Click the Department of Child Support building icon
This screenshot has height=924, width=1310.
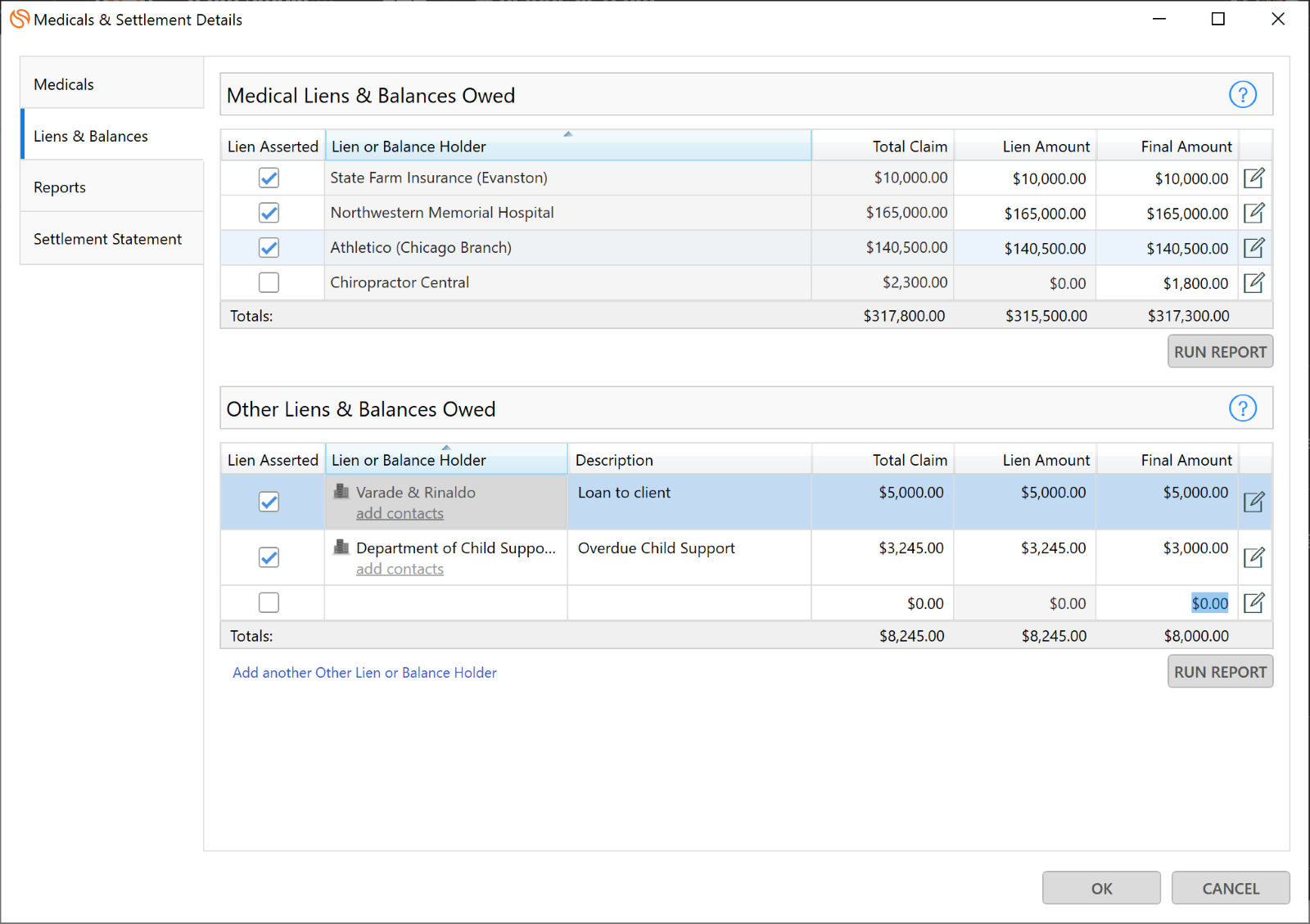(341, 548)
